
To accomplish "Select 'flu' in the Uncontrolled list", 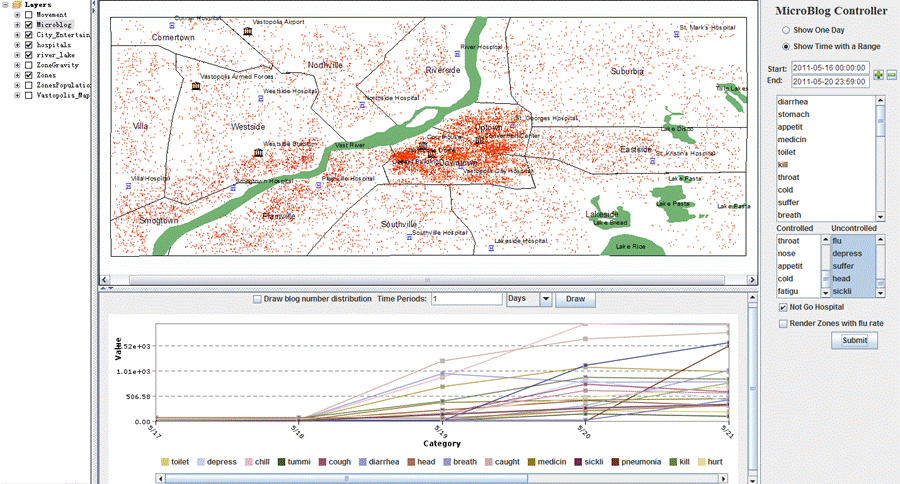I will pyautogui.click(x=853, y=241).
